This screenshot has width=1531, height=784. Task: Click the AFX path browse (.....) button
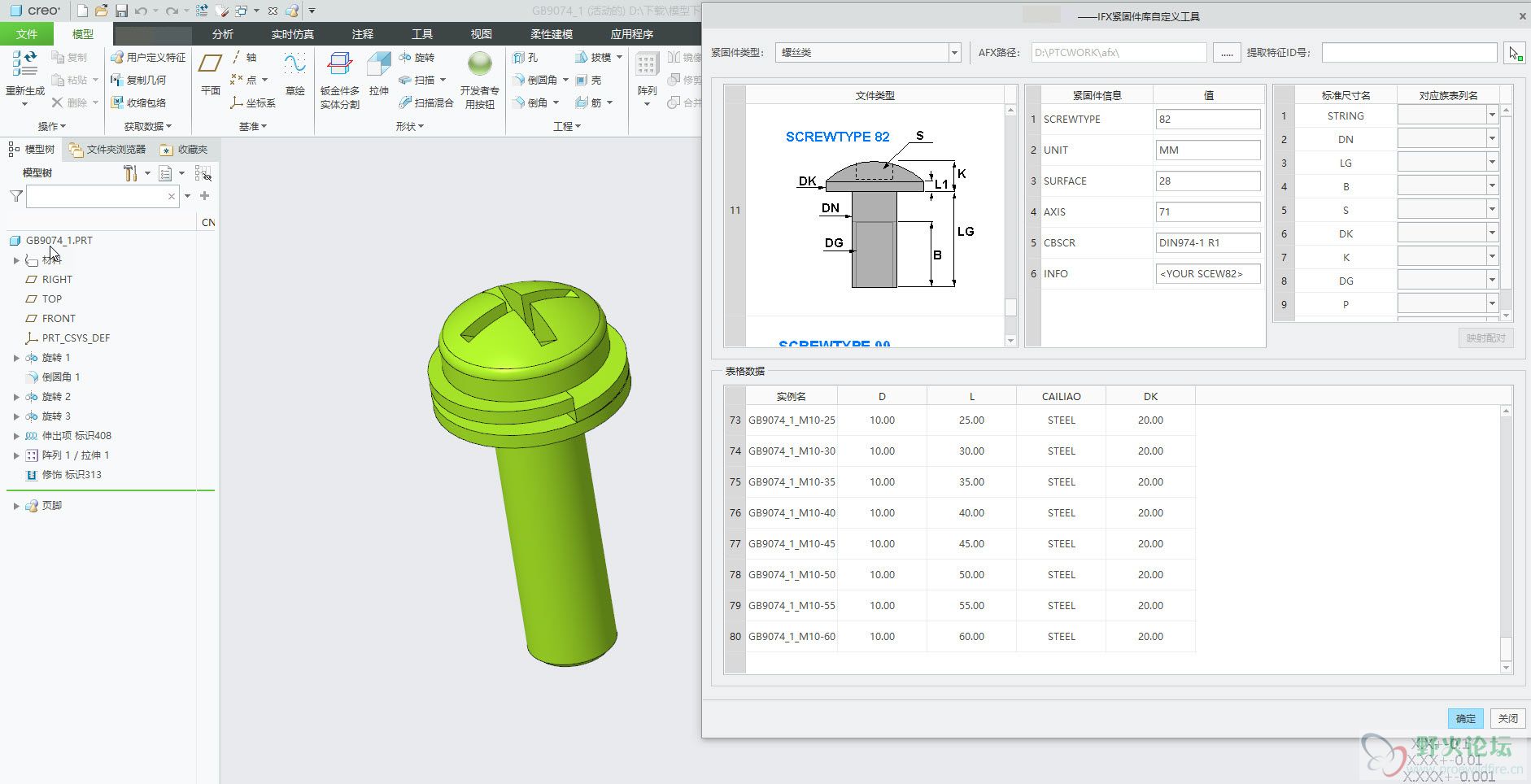pos(1227,53)
